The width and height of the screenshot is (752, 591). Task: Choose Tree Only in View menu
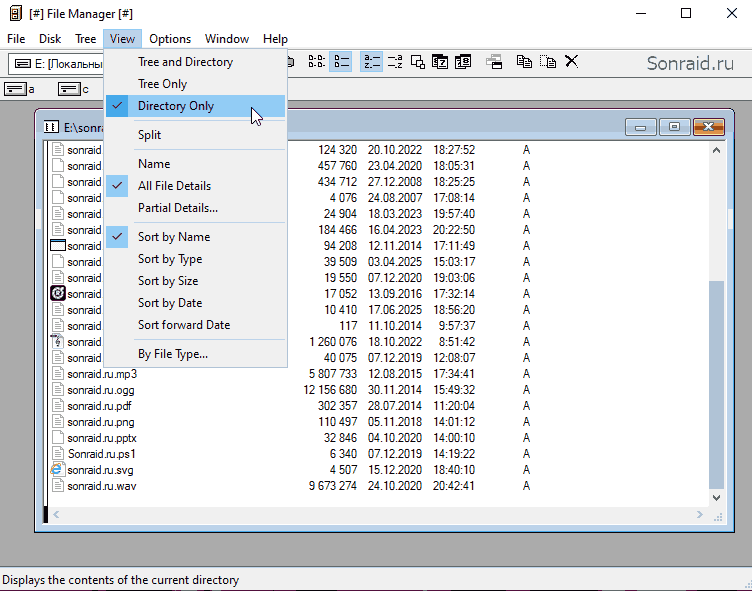point(196,84)
